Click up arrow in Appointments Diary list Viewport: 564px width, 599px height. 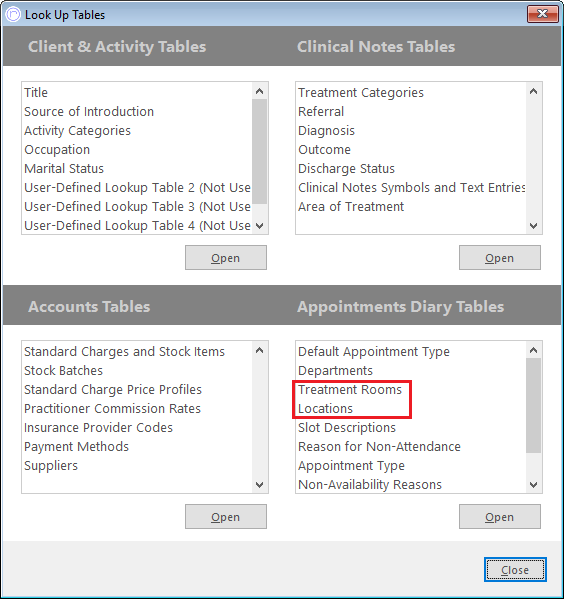click(x=533, y=350)
